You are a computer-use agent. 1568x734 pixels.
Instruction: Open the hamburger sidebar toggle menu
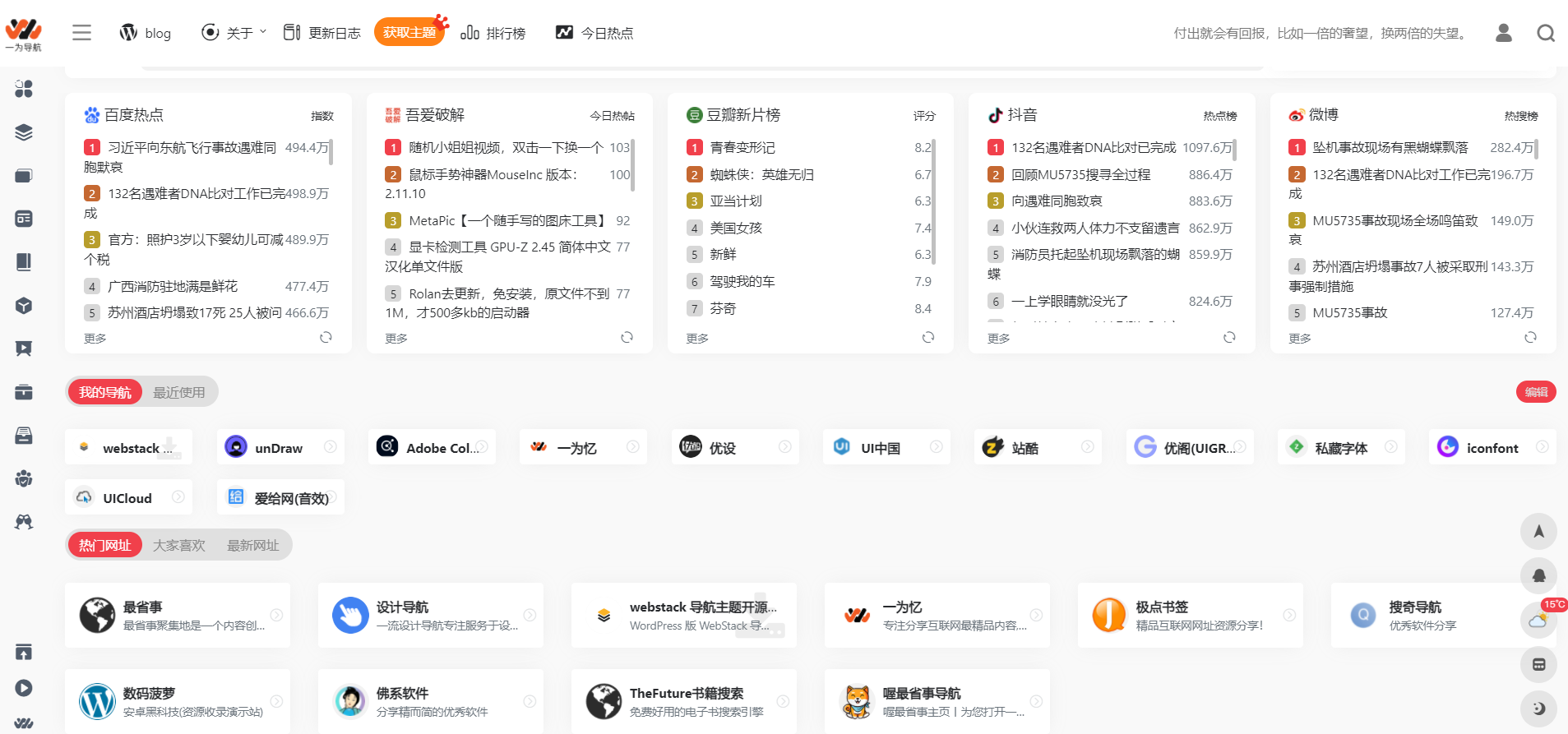point(81,33)
